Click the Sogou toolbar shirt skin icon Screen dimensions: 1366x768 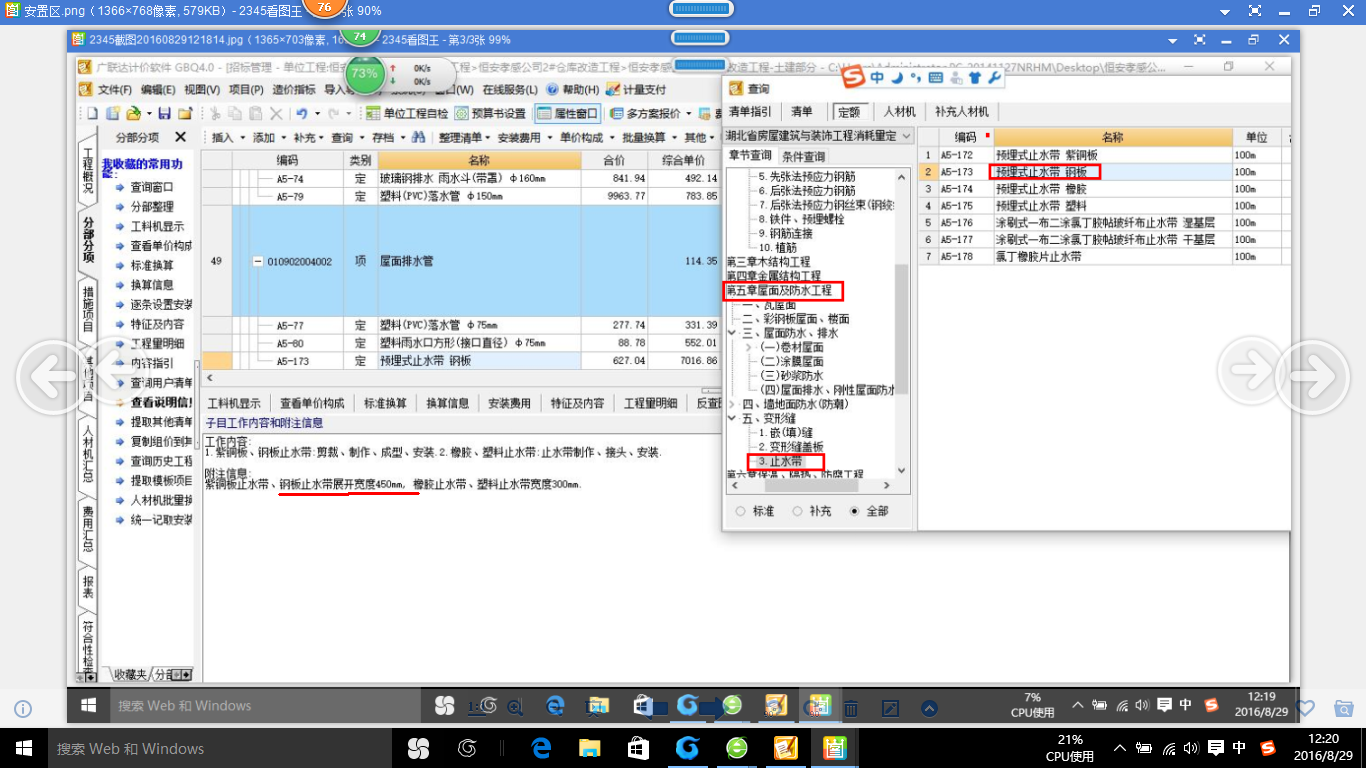975,78
